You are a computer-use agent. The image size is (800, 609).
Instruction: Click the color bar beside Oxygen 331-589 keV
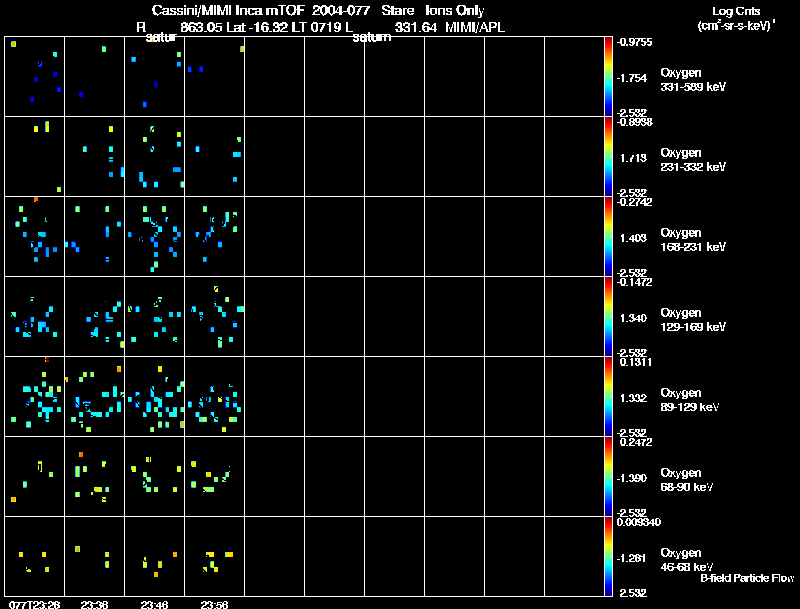coord(608,77)
